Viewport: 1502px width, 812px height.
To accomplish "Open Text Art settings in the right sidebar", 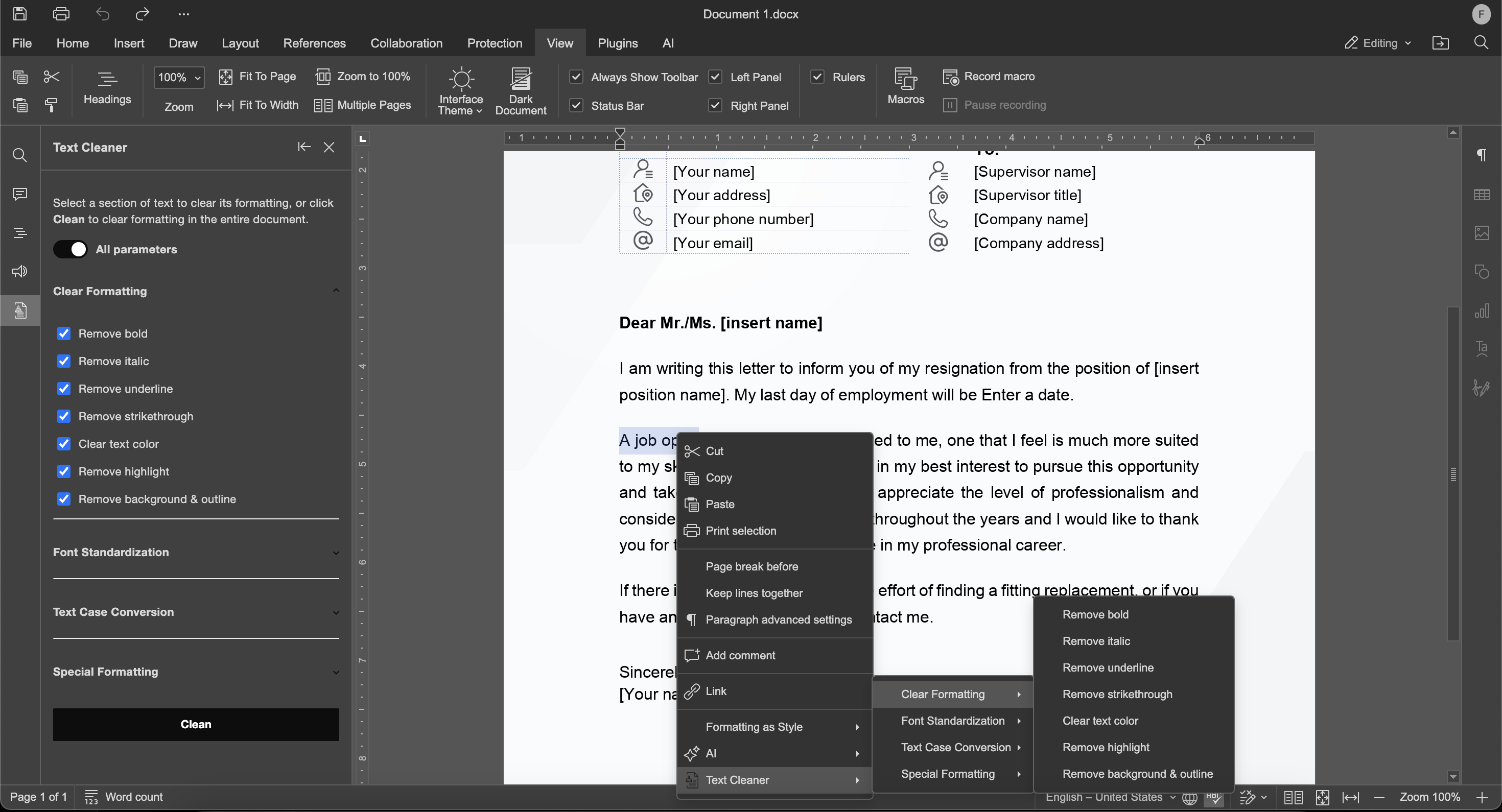I will click(1482, 349).
